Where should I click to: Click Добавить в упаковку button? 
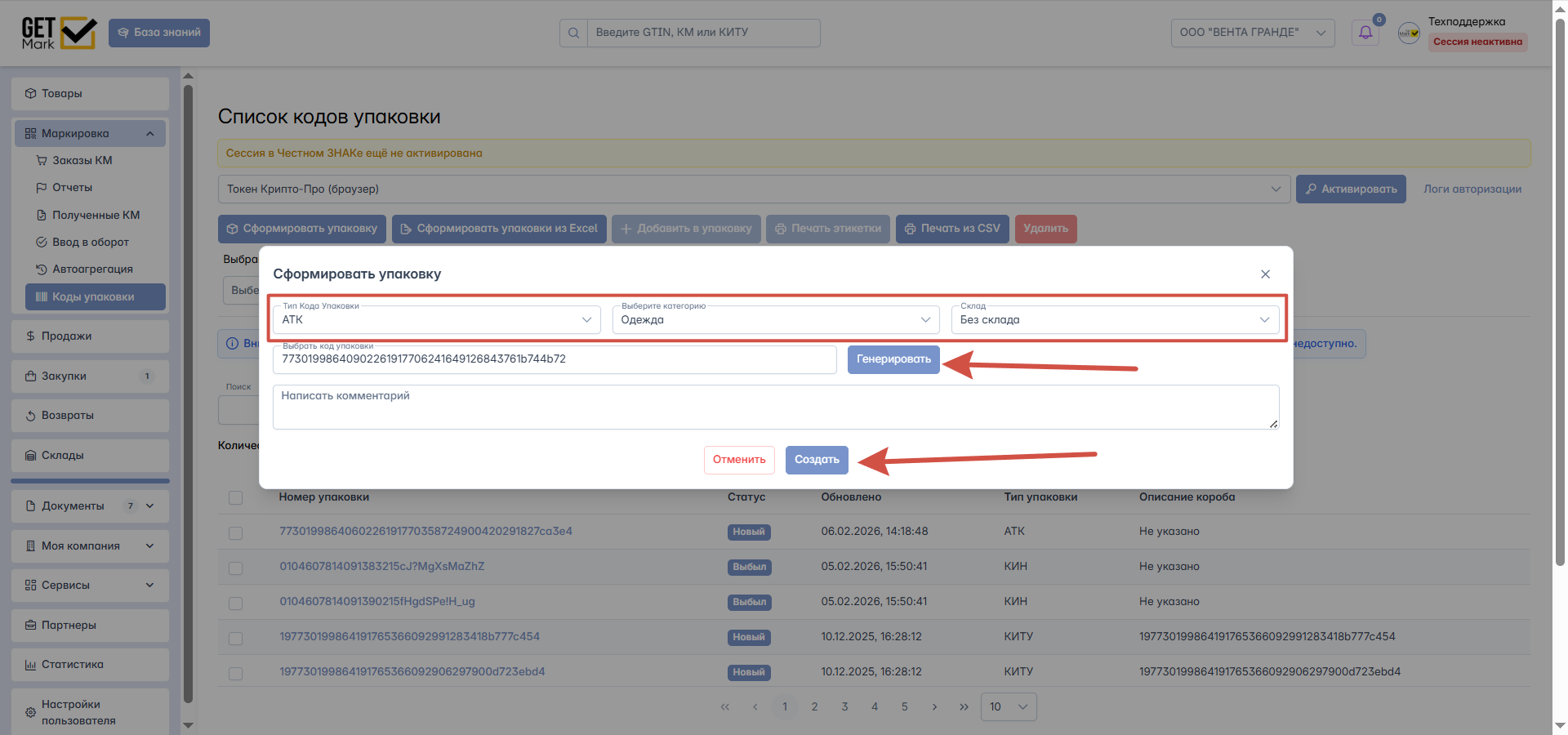686,229
